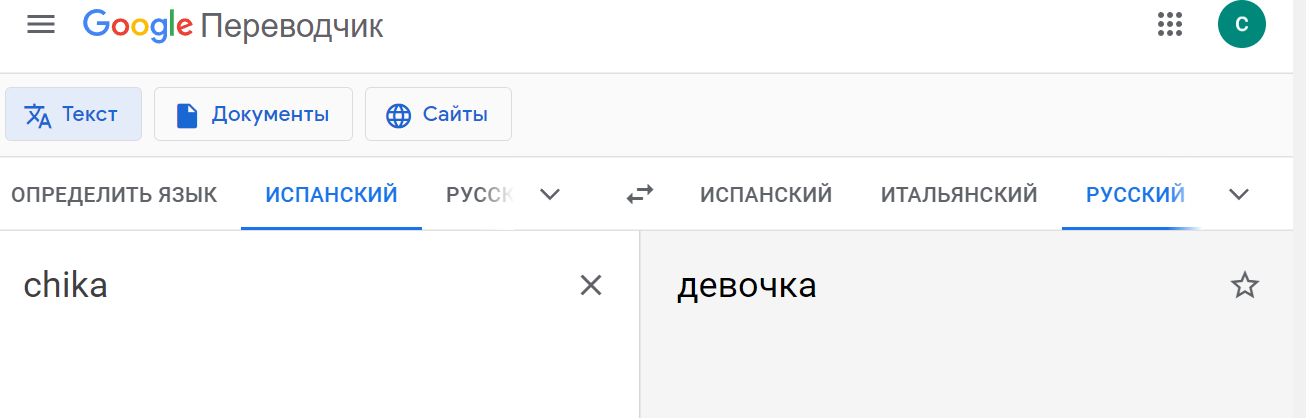Expand the source language list
1306x418 pixels.
549,195
